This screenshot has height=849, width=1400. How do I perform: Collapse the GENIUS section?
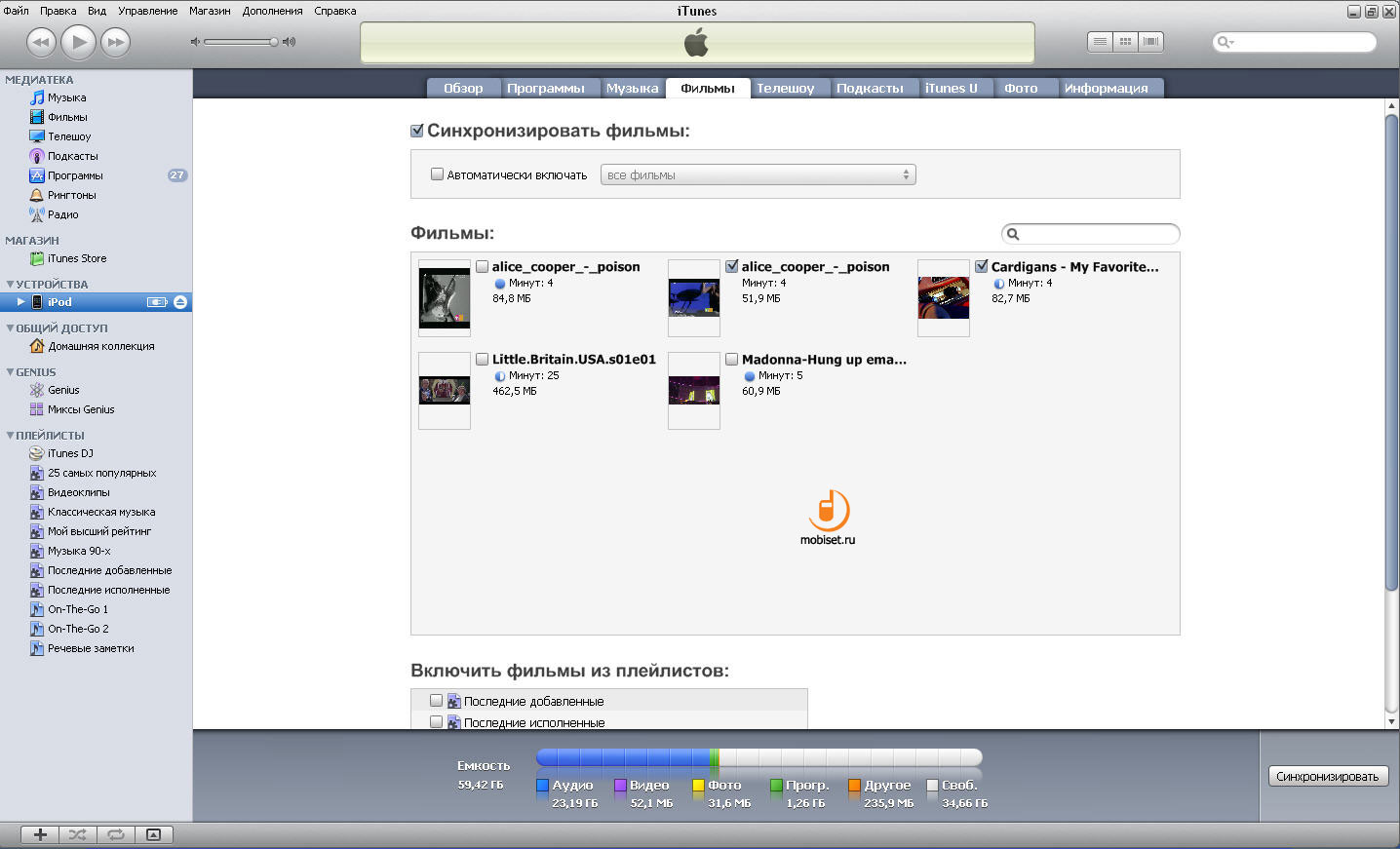10,372
